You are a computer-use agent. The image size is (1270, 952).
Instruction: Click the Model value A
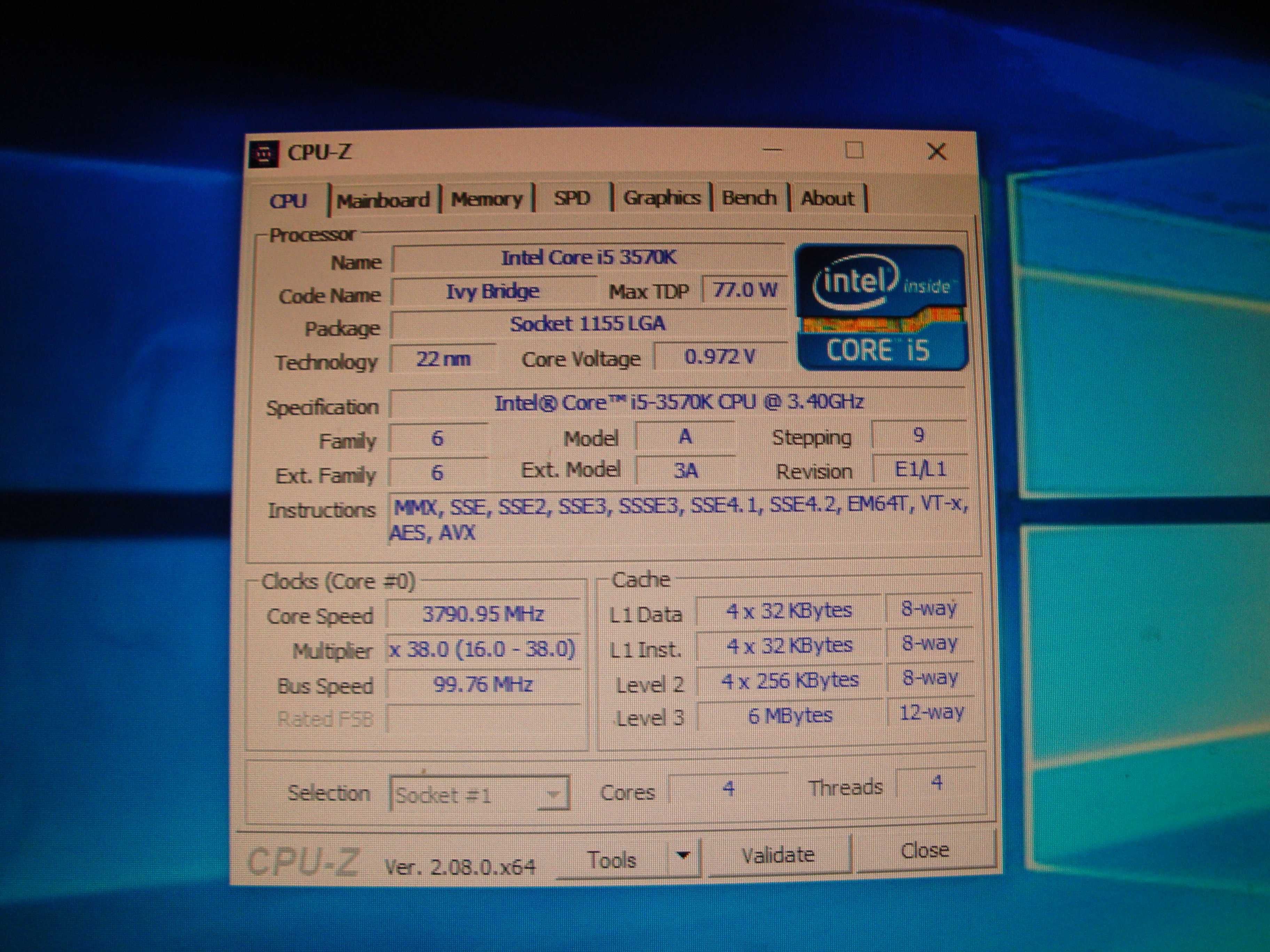pos(685,437)
